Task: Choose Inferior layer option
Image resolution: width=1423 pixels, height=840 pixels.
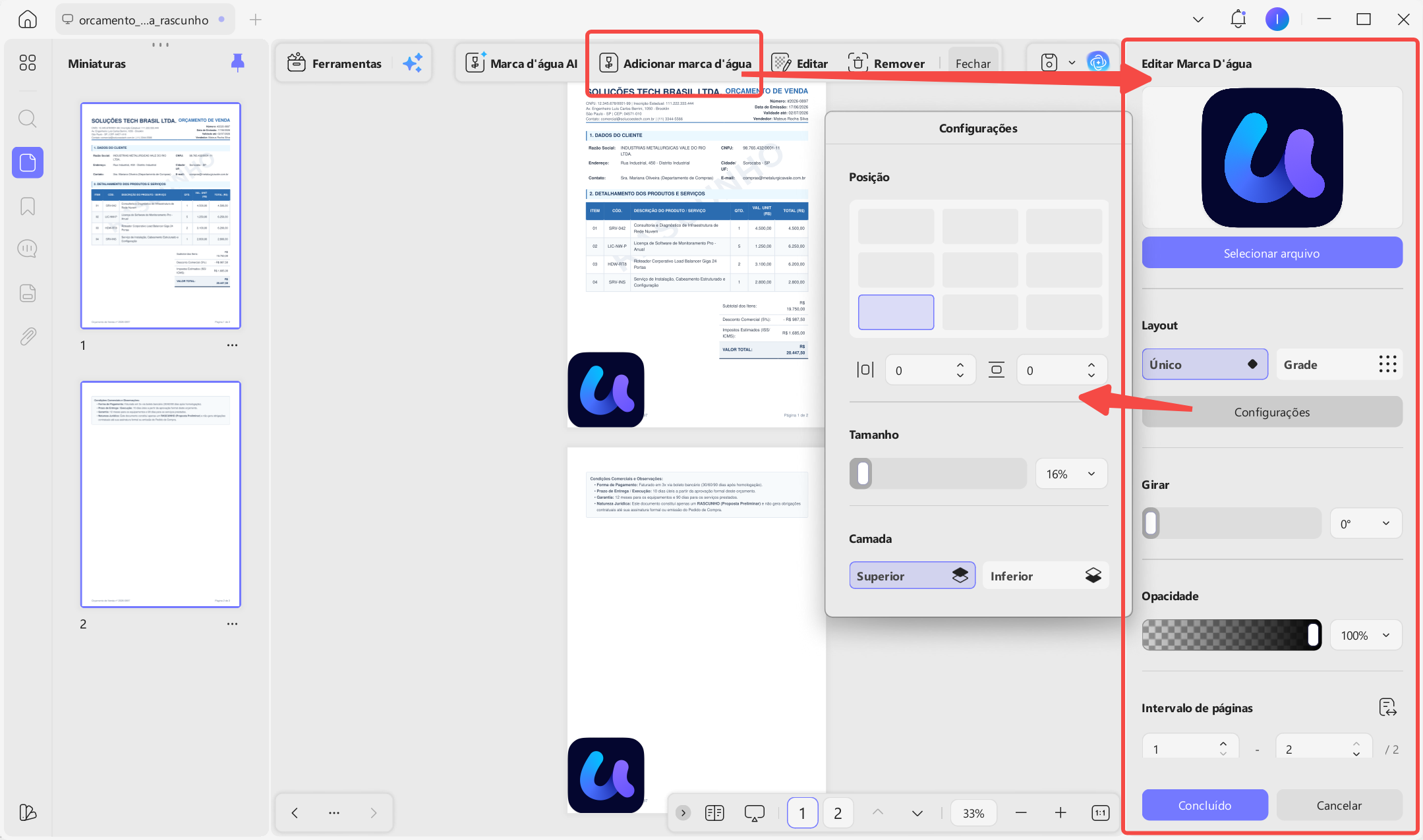Action: click(x=1045, y=576)
